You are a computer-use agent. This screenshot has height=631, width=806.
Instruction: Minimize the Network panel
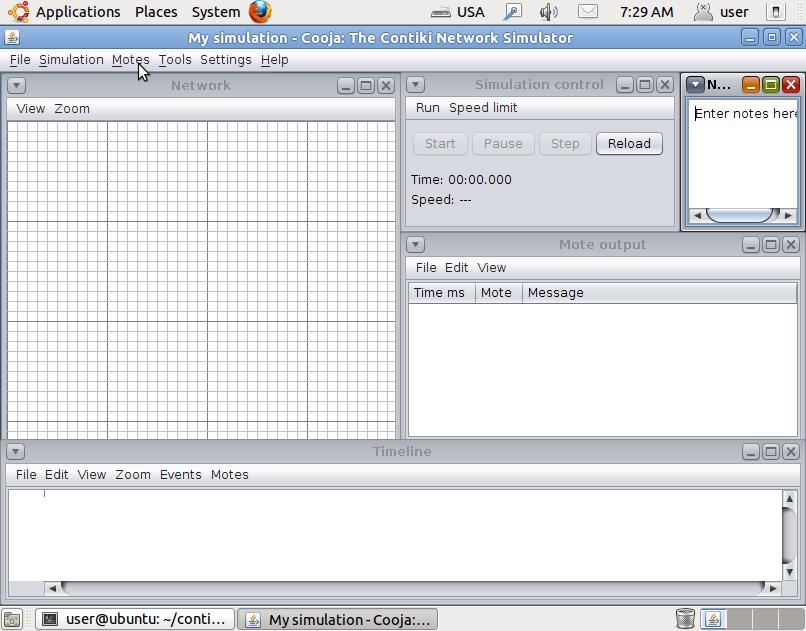pyautogui.click(x=346, y=85)
